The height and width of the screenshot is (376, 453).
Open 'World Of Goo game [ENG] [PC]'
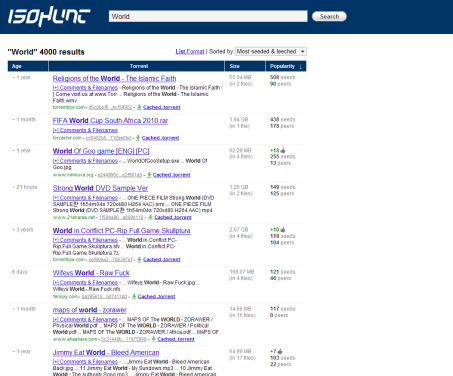[x=101, y=151]
